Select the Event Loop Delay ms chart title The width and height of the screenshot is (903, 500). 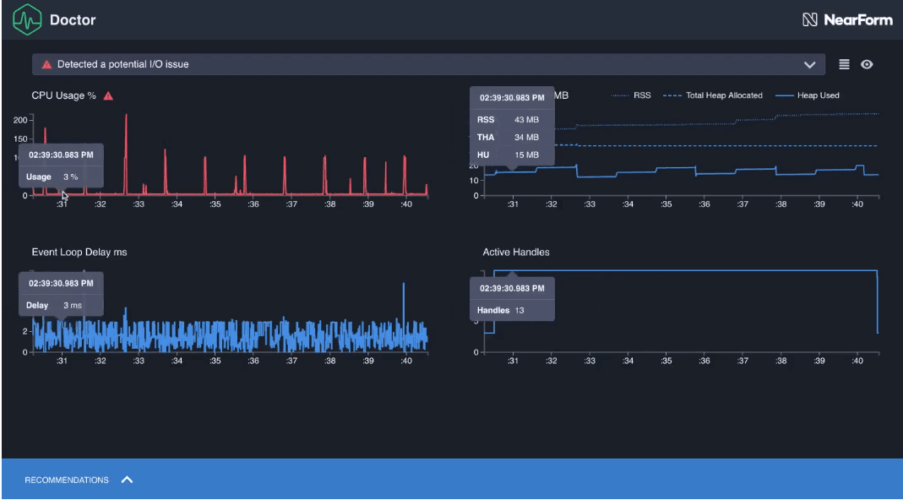tap(79, 252)
